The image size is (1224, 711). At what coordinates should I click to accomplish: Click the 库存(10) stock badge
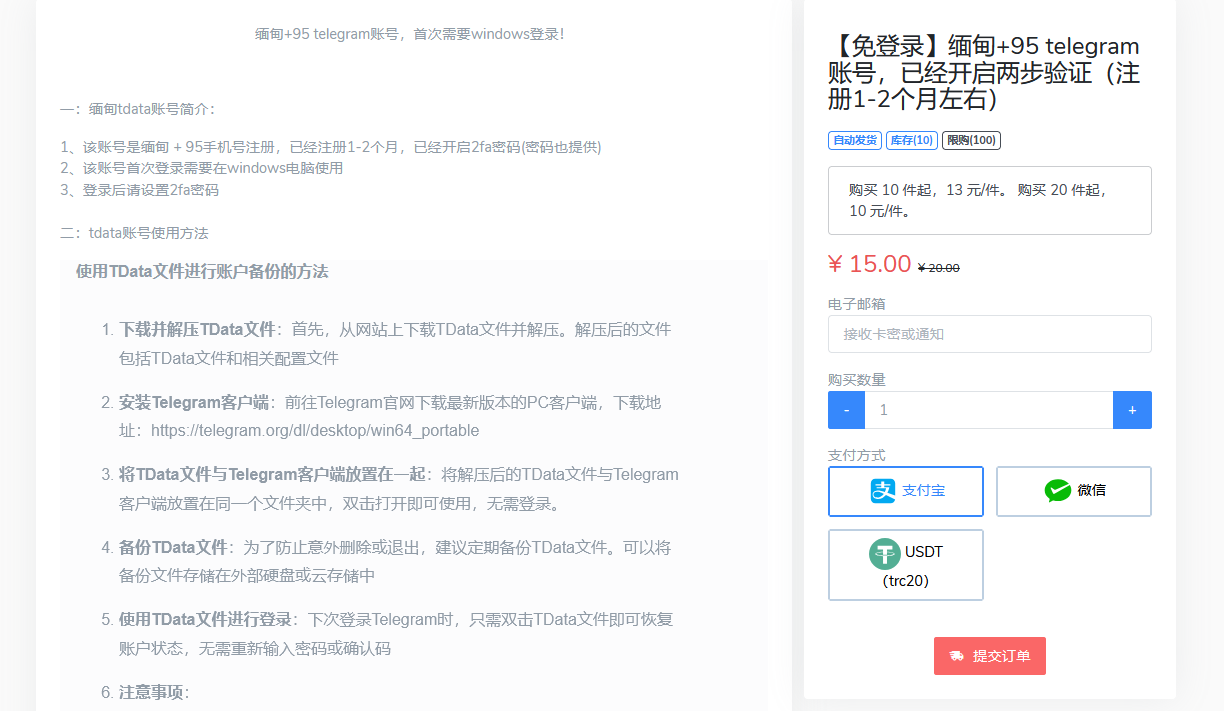click(912, 140)
